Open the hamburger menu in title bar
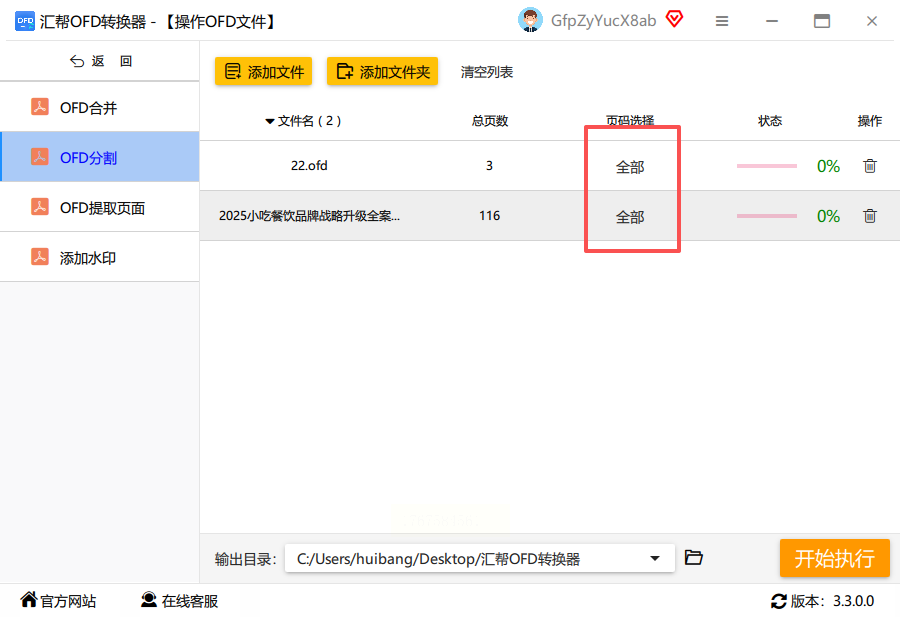The image size is (900, 617). point(722,21)
